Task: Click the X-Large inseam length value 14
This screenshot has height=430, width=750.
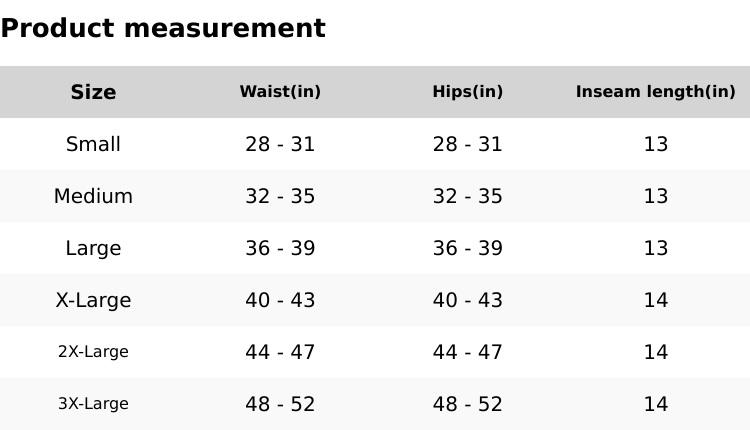Action: coord(655,300)
